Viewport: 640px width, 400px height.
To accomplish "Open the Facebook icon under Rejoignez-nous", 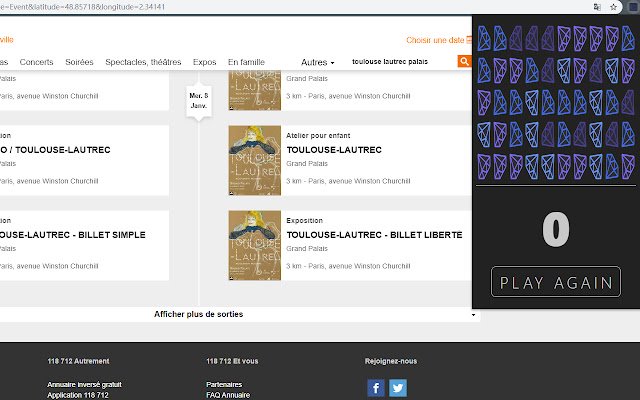I will pos(376,388).
